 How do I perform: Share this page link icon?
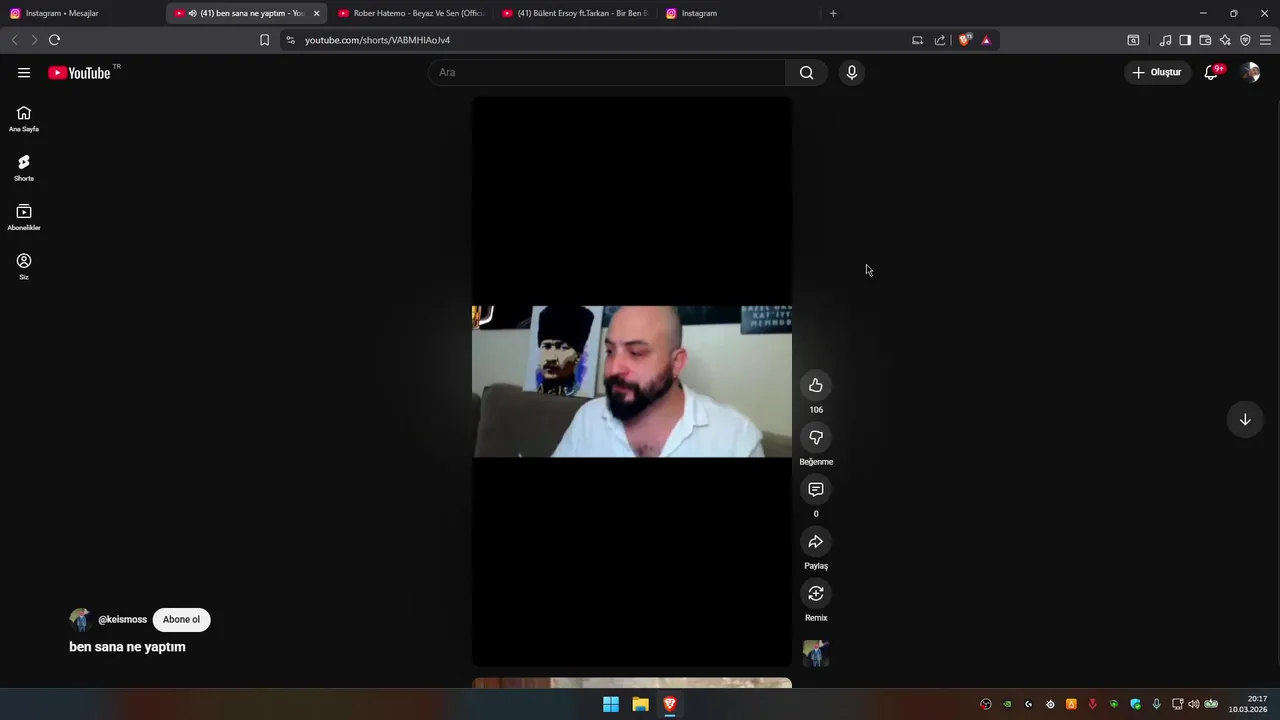pyautogui.click(x=940, y=40)
